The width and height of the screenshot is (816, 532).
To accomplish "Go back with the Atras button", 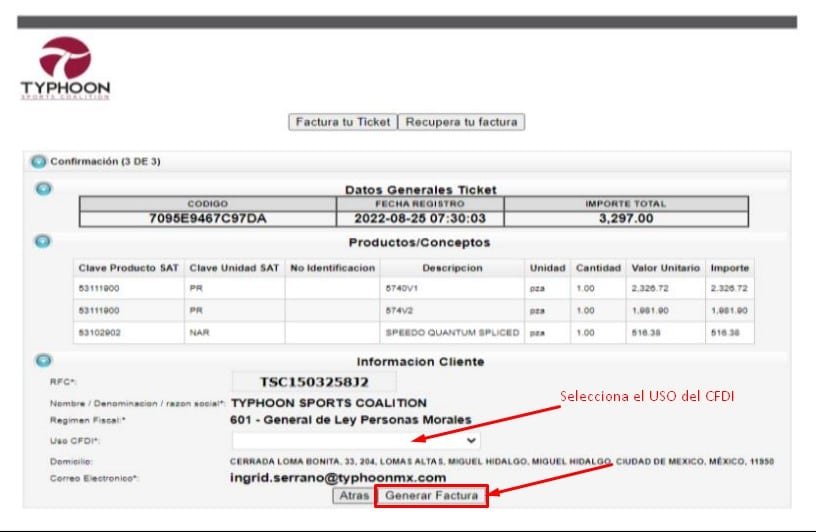I will [x=354, y=496].
